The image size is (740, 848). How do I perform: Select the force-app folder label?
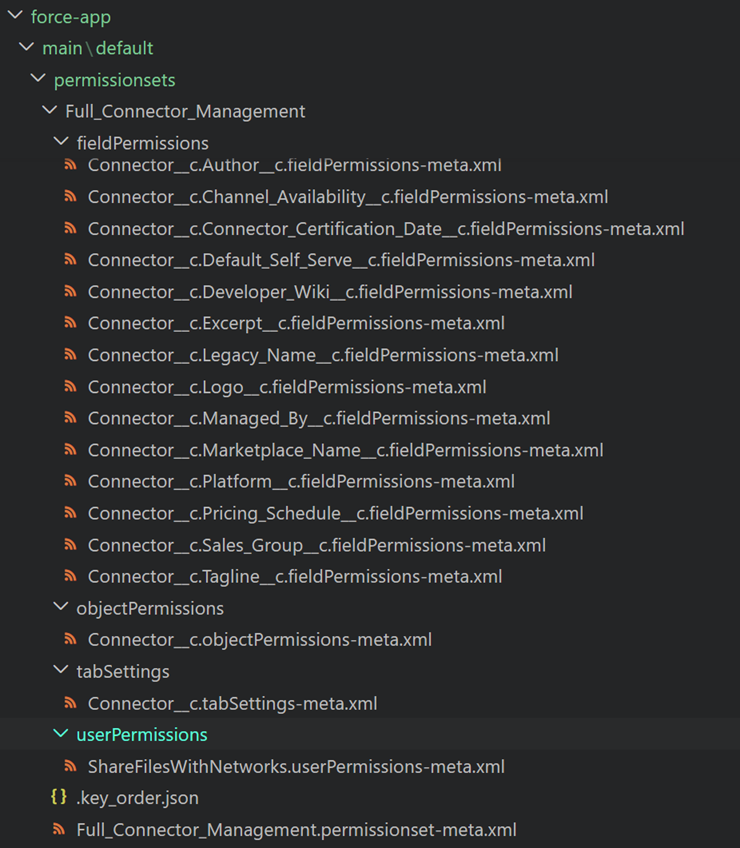tap(71, 17)
